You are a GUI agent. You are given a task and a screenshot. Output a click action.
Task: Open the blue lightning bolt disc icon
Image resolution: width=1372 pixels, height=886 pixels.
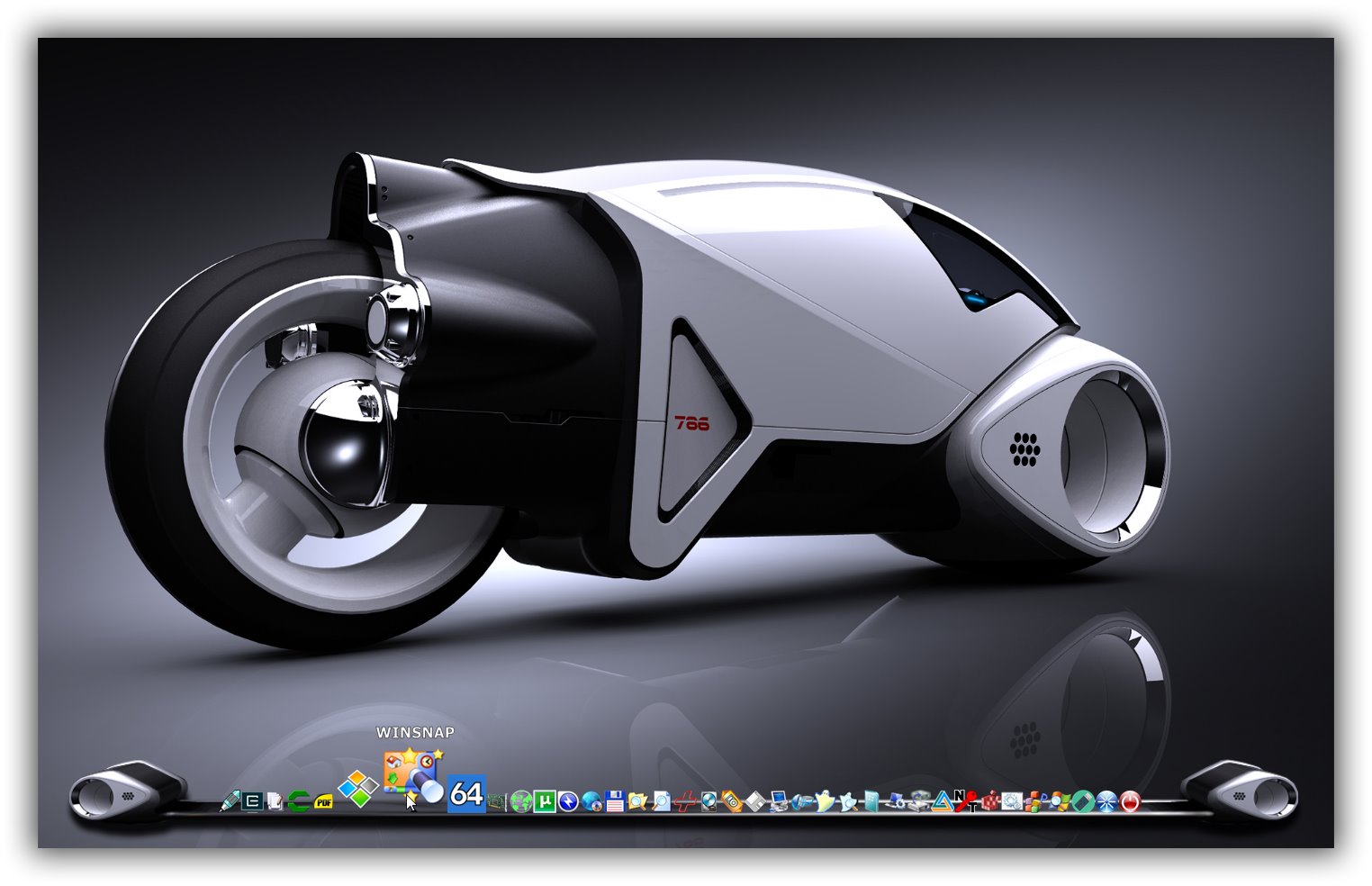568,801
